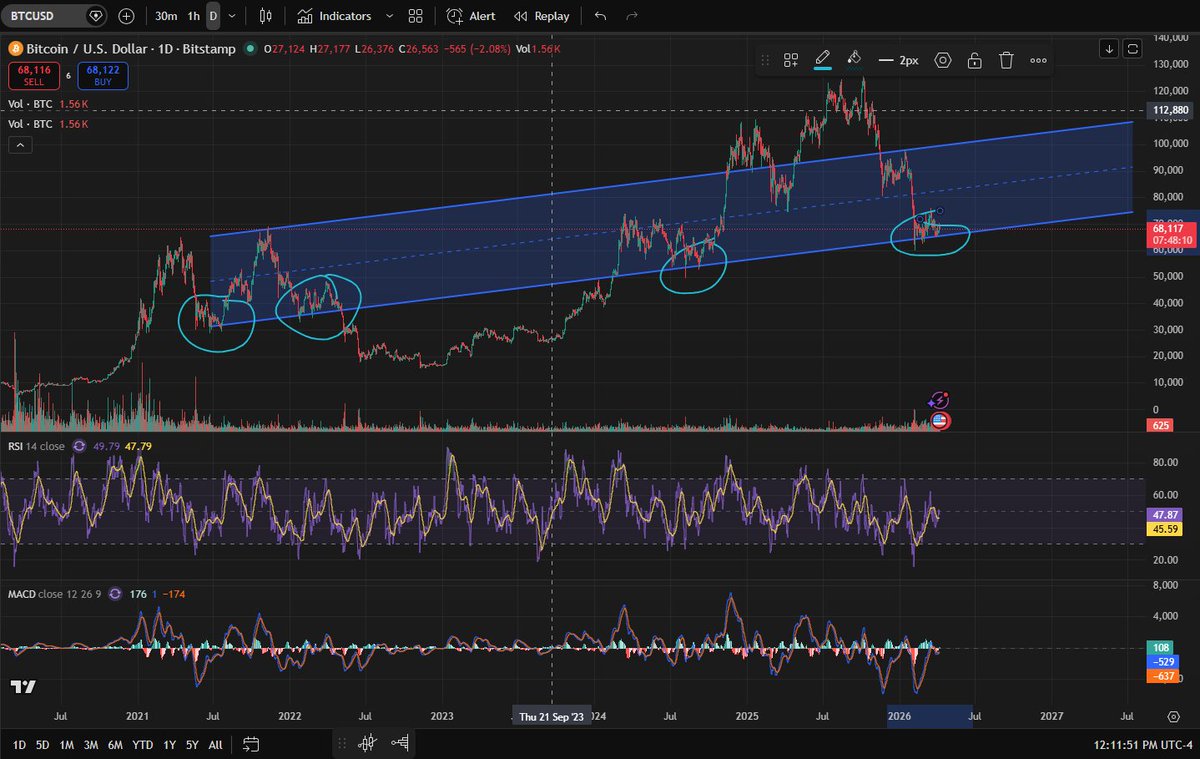This screenshot has width=1200, height=759.
Task: Undo the last chart action
Action: [x=600, y=16]
